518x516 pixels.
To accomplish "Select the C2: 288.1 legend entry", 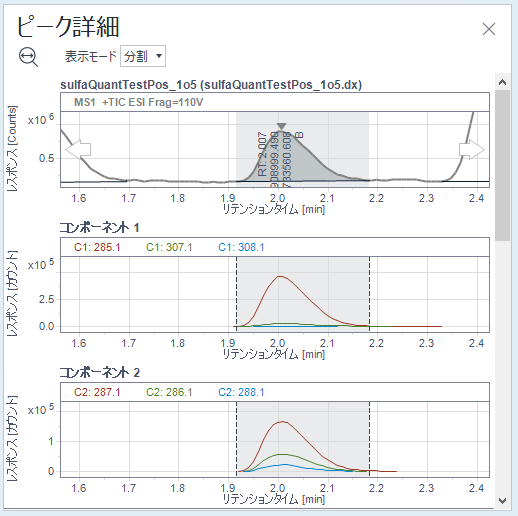I will click(241, 392).
